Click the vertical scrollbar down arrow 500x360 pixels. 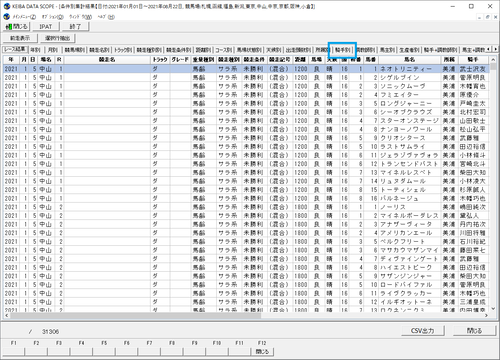tap(493, 309)
